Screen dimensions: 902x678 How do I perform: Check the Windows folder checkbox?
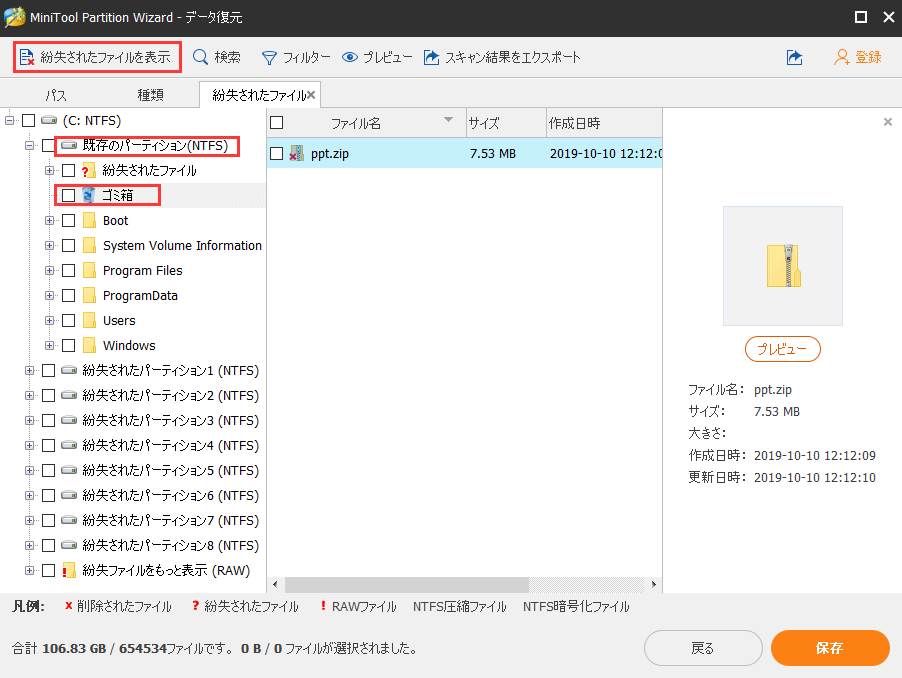pyautogui.click(x=67, y=345)
